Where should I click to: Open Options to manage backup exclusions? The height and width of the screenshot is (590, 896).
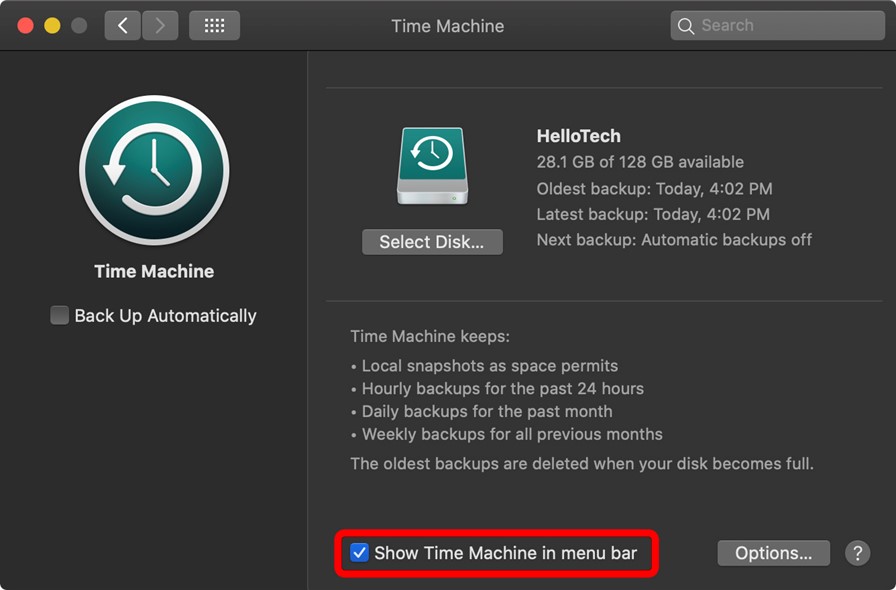tap(773, 553)
